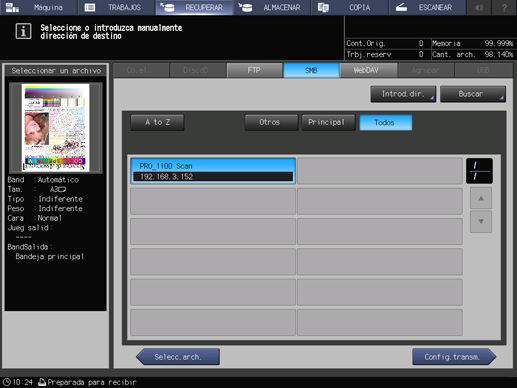The height and width of the screenshot is (388, 517).
Task: Select the Todos filter button
Action: click(386, 122)
